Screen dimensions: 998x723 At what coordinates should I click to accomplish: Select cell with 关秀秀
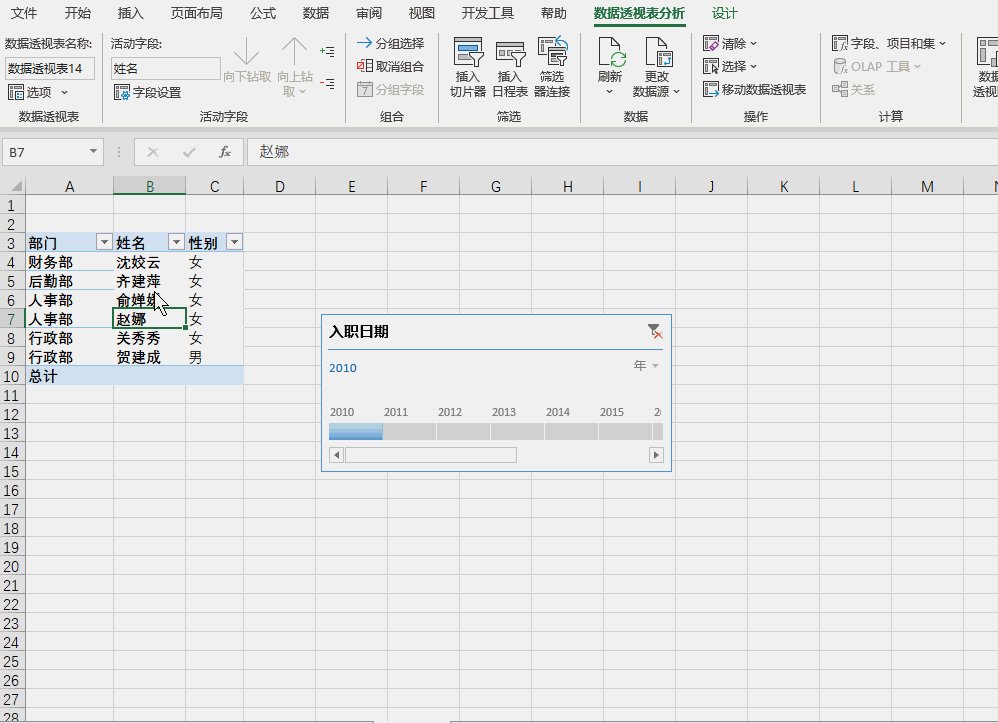click(150, 338)
